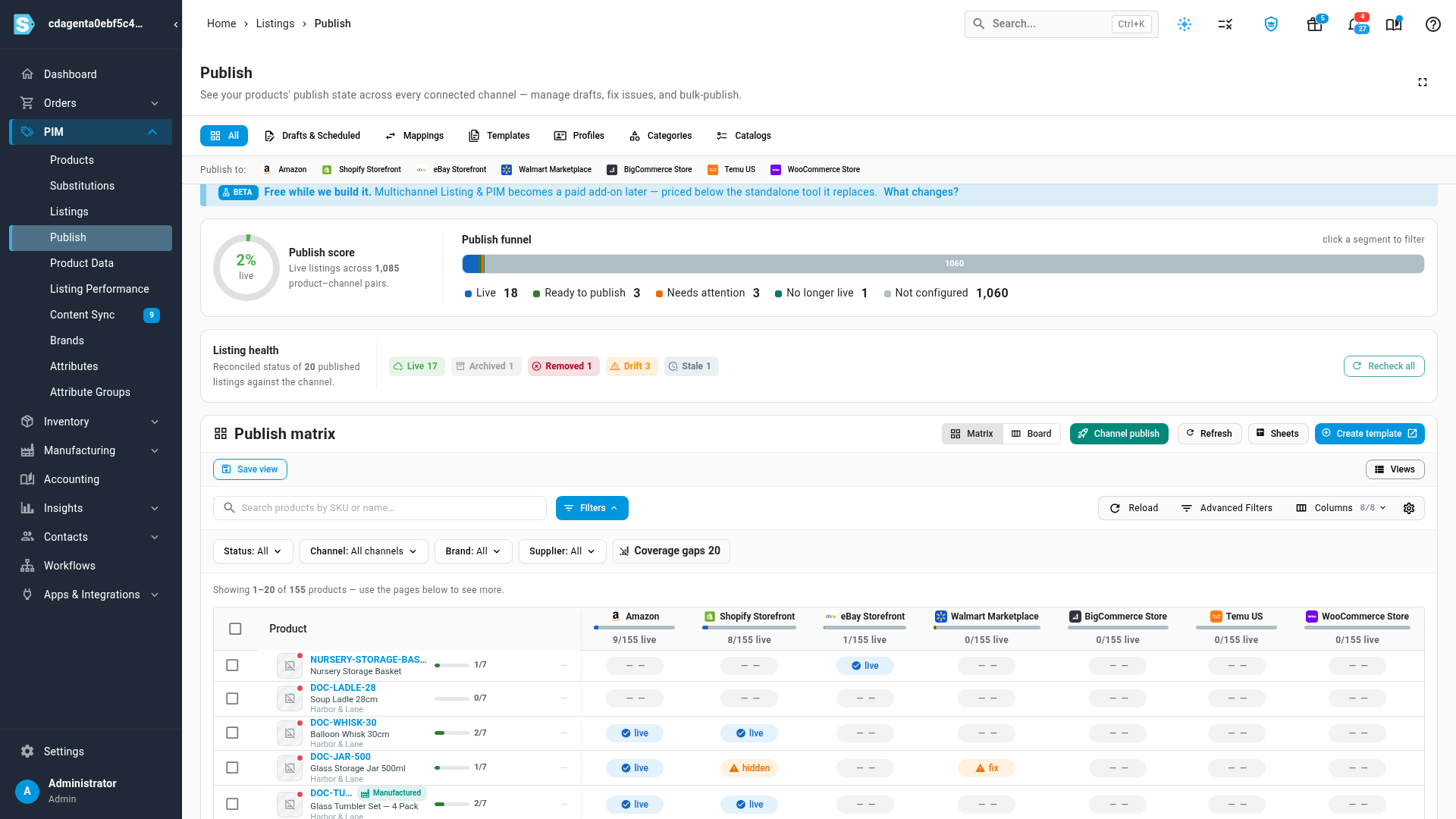Click the Amazon channel in Publish to row
Viewport: 1456px width, 819px height.
[x=284, y=170]
